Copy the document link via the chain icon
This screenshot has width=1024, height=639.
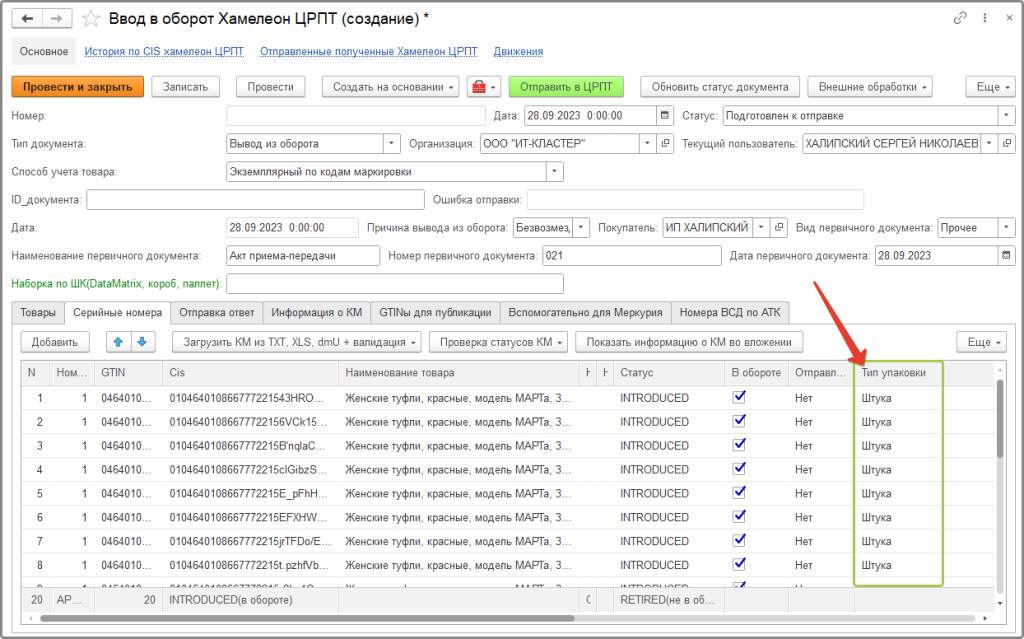[959, 18]
